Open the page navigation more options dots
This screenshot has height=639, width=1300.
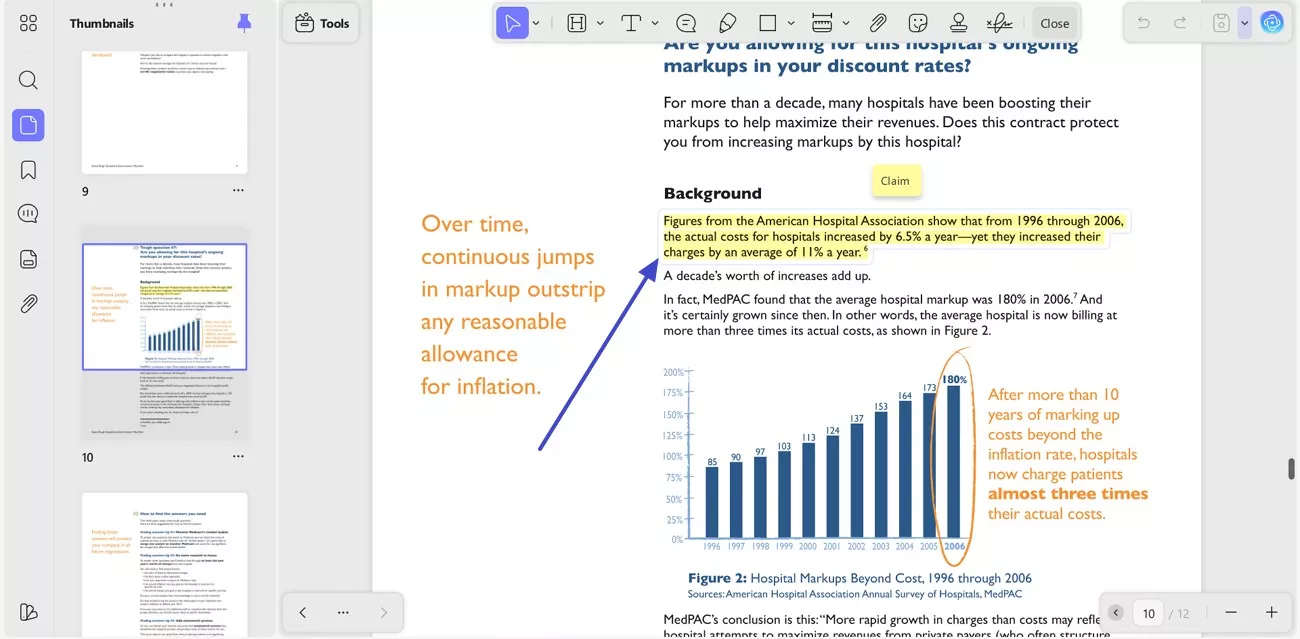pos(343,612)
